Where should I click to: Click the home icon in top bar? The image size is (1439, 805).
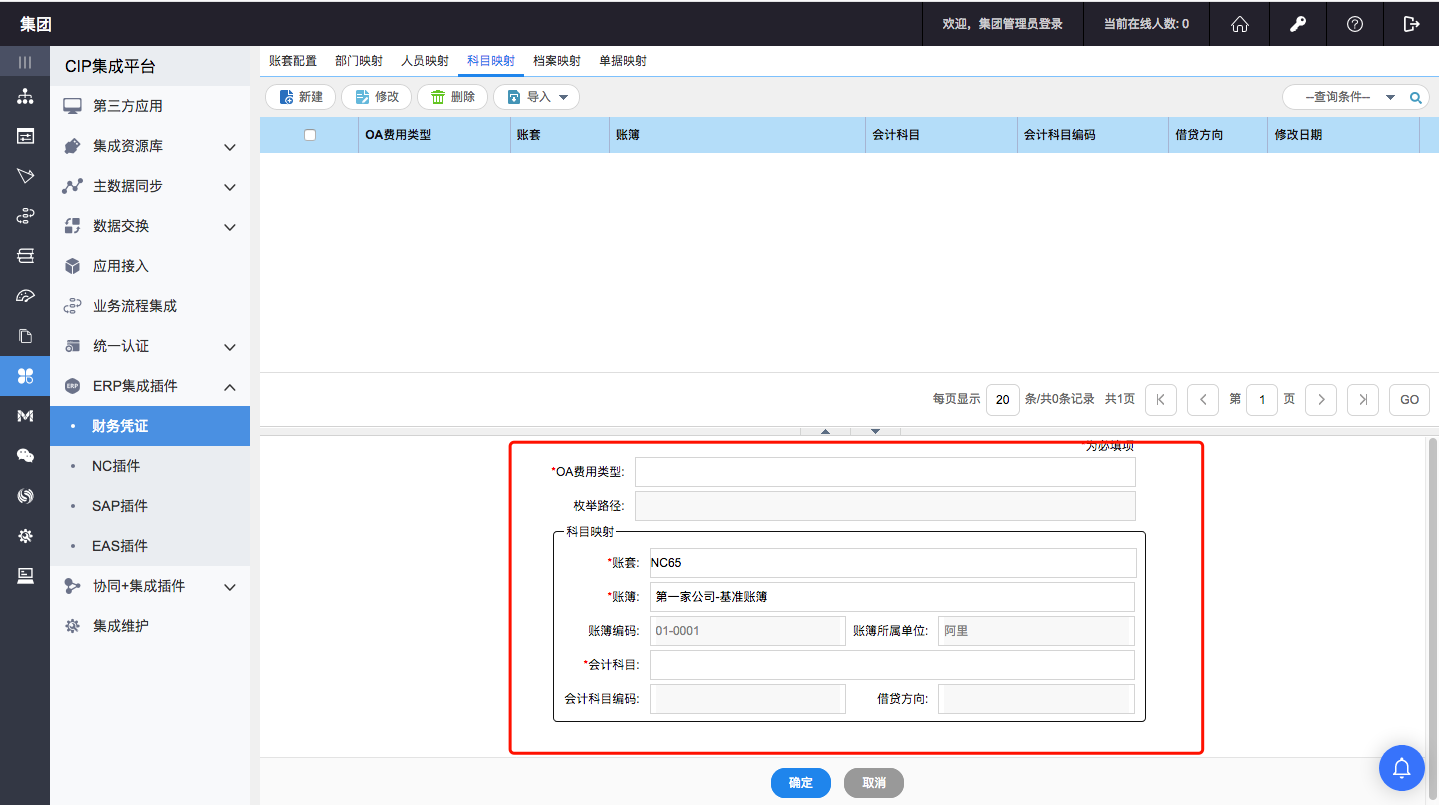click(1240, 24)
